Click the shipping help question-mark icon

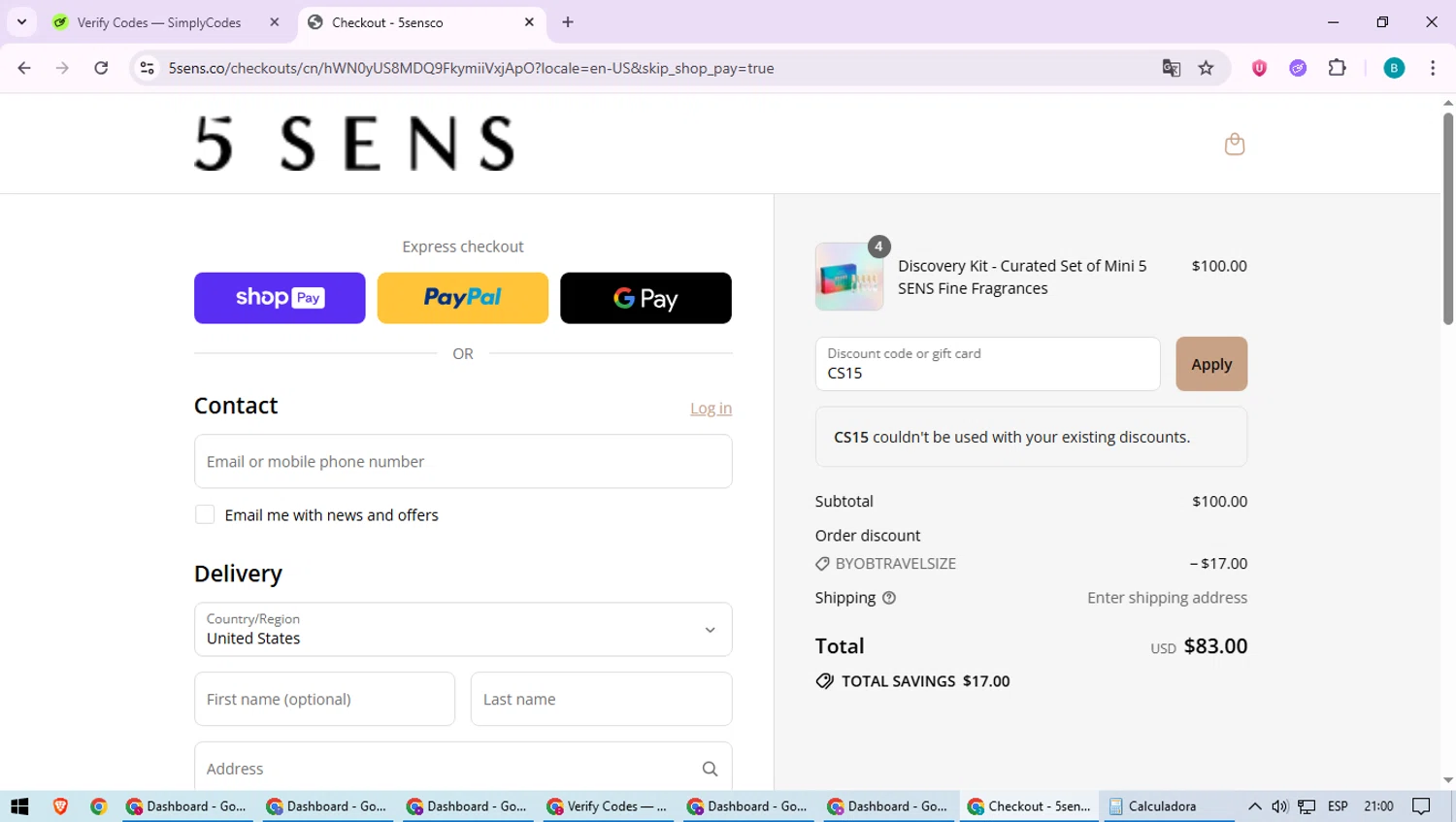click(x=889, y=598)
